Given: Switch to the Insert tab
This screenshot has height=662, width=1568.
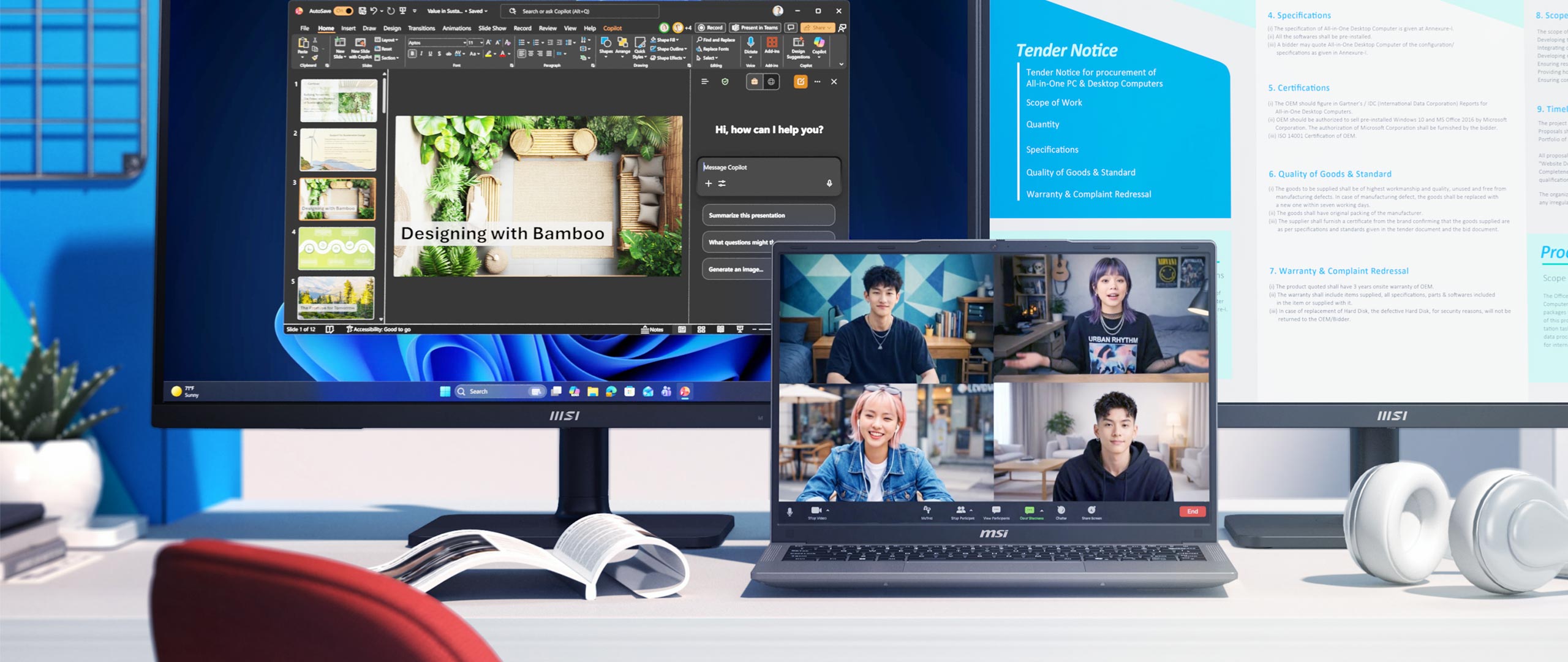Looking at the screenshot, I should pos(348,28).
